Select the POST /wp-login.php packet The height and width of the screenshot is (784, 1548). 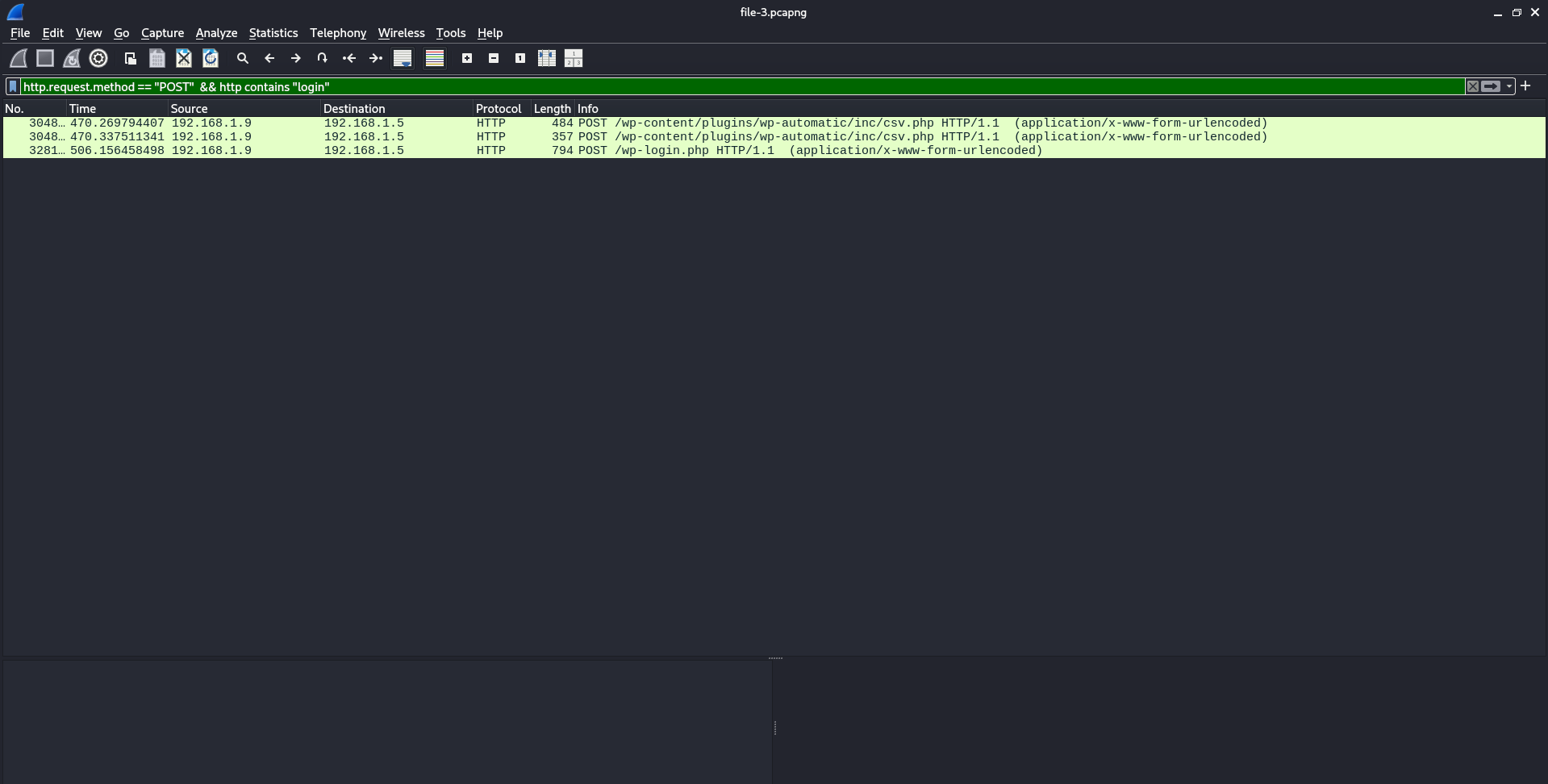pyautogui.click(x=774, y=151)
